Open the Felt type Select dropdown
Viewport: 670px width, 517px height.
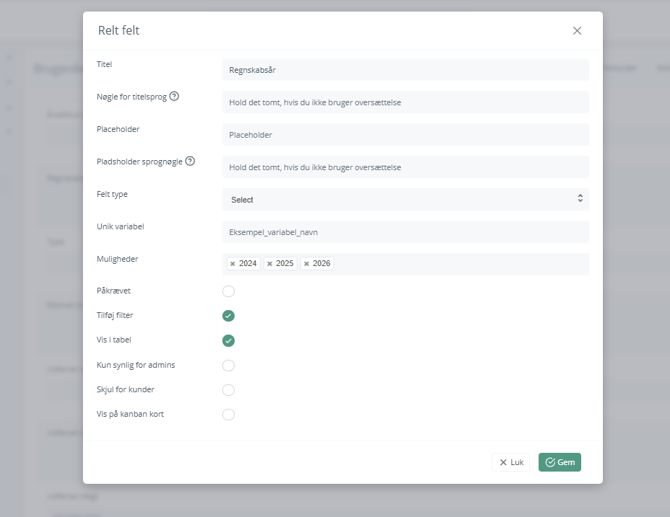[x=400, y=199]
